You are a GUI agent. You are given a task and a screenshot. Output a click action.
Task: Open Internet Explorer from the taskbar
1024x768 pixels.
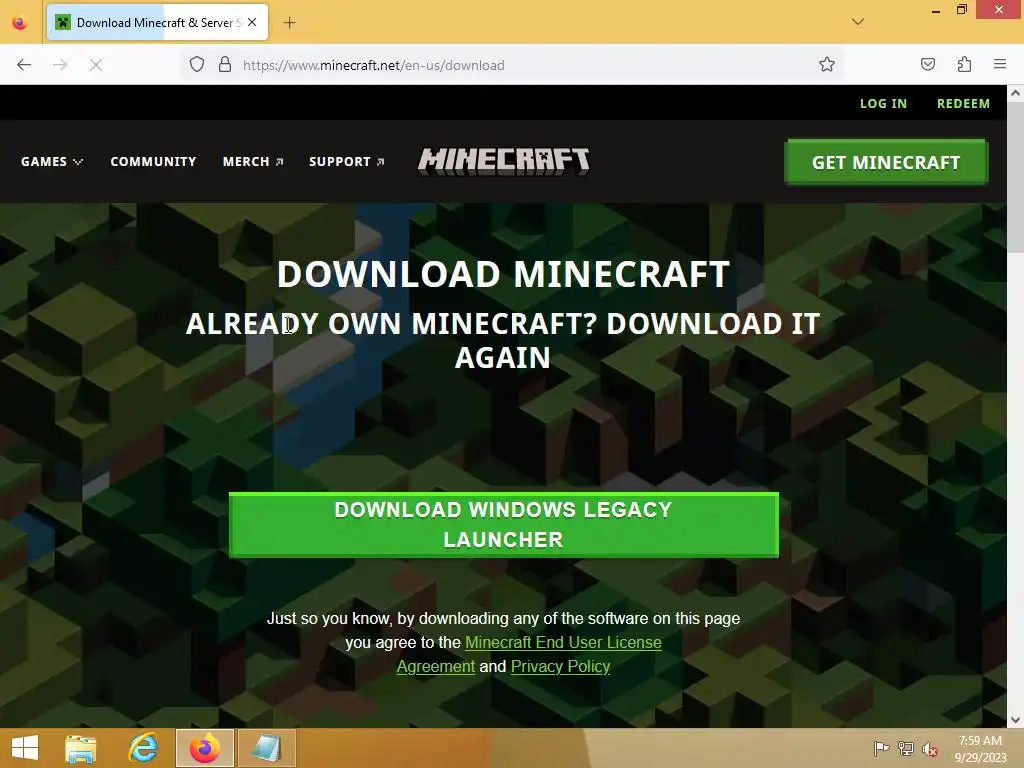(x=143, y=748)
